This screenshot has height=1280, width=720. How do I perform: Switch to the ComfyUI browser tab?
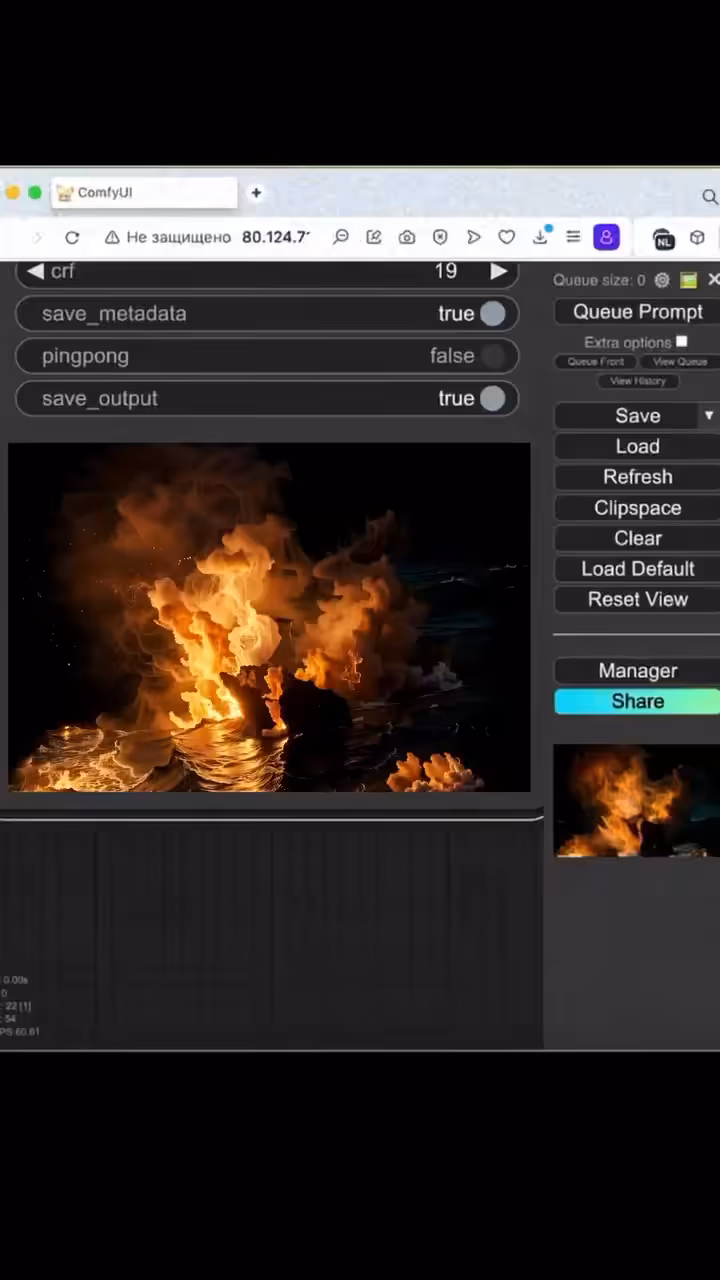(x=145, y=193)
